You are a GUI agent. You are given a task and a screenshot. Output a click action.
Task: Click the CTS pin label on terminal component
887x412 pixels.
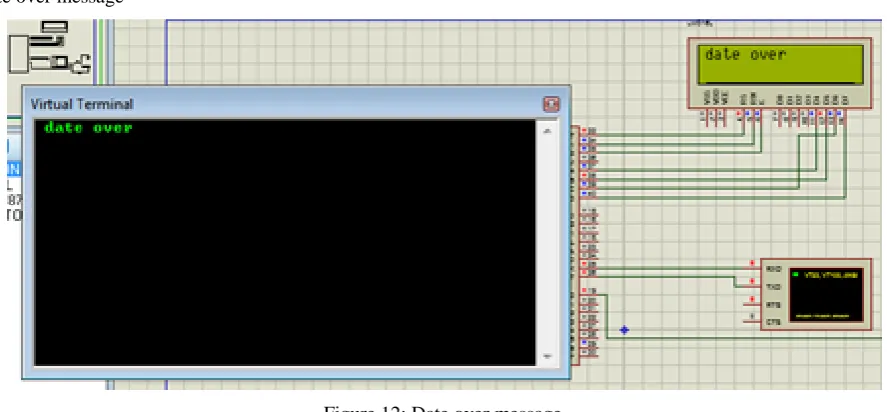tap(774, 322)
